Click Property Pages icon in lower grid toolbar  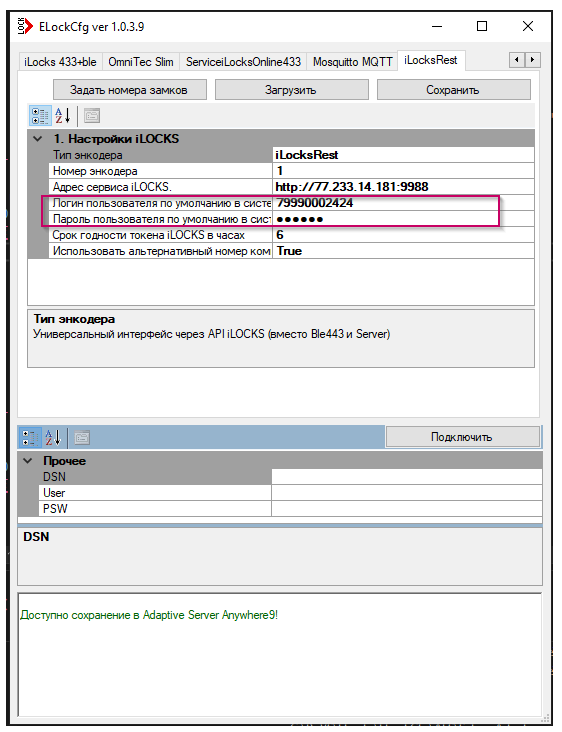pos(82,438)
